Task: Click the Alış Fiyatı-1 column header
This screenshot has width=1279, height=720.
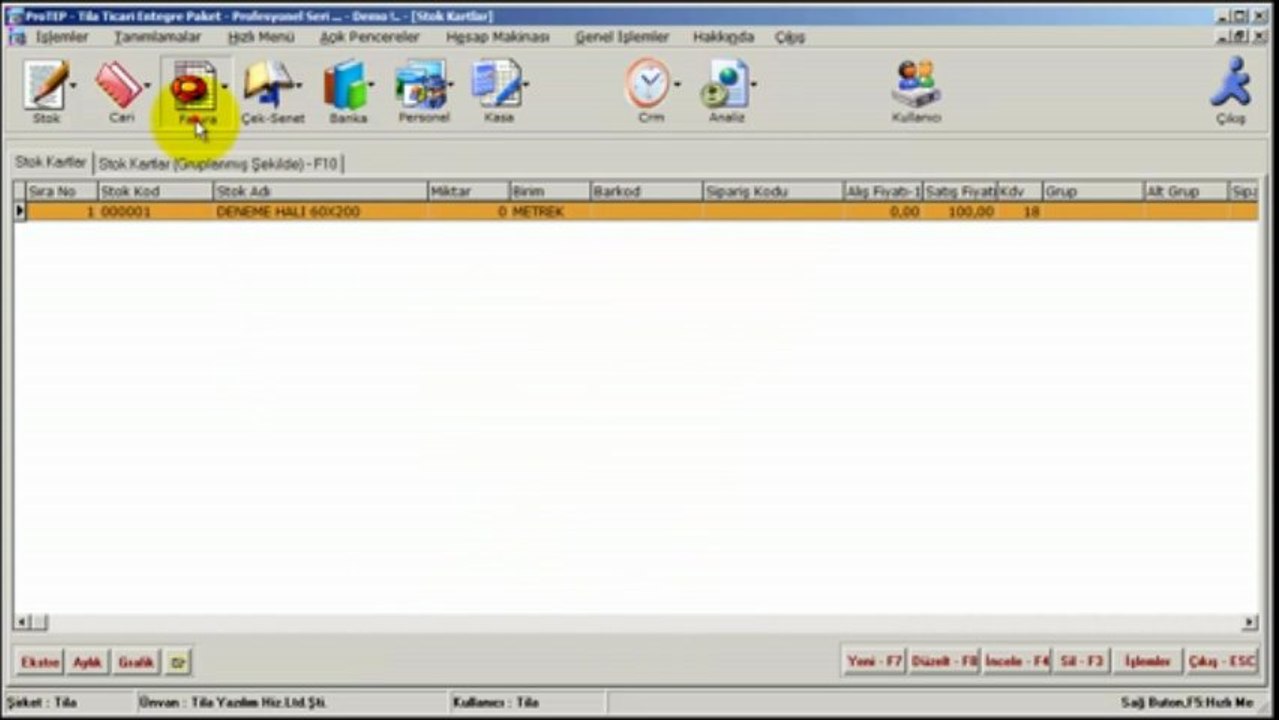Action: [x=883, y=191]
